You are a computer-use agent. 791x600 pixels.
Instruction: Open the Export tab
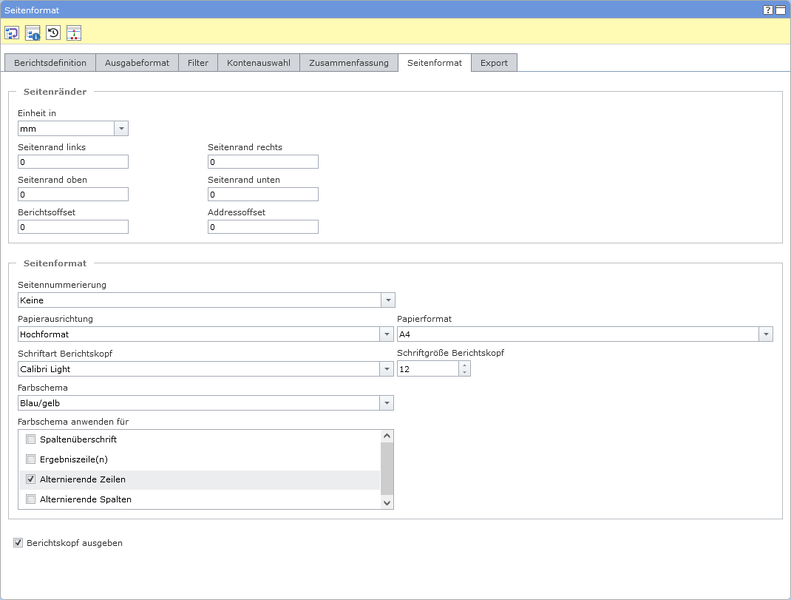[494, 63]
